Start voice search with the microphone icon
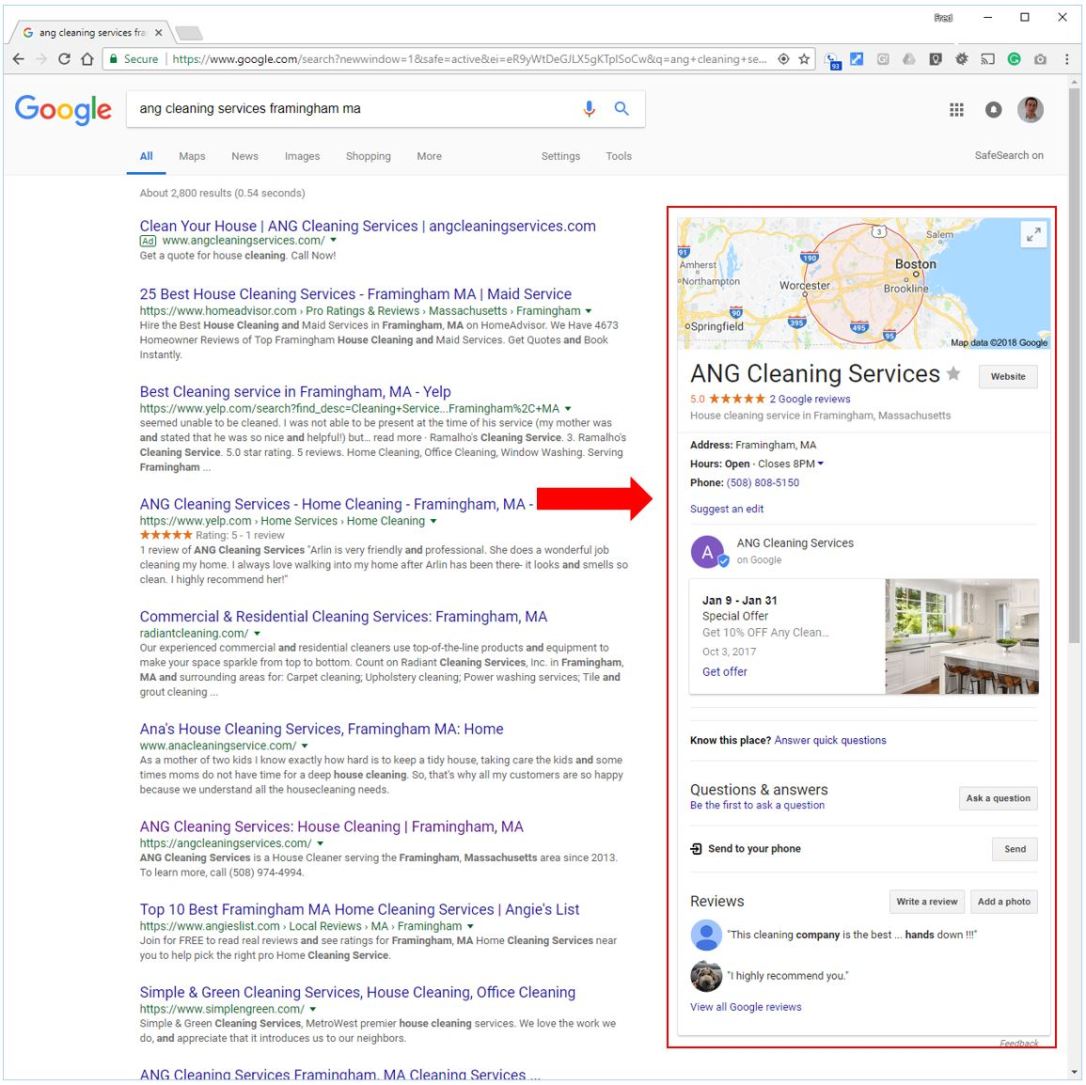The image size is (1086, 1085). tap(589, 109)
